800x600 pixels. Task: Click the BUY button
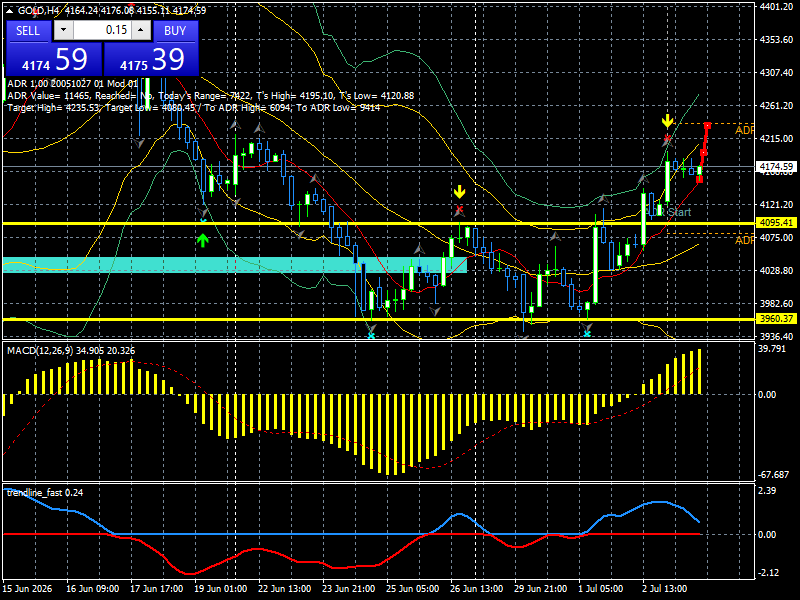[x=175, y=31]
